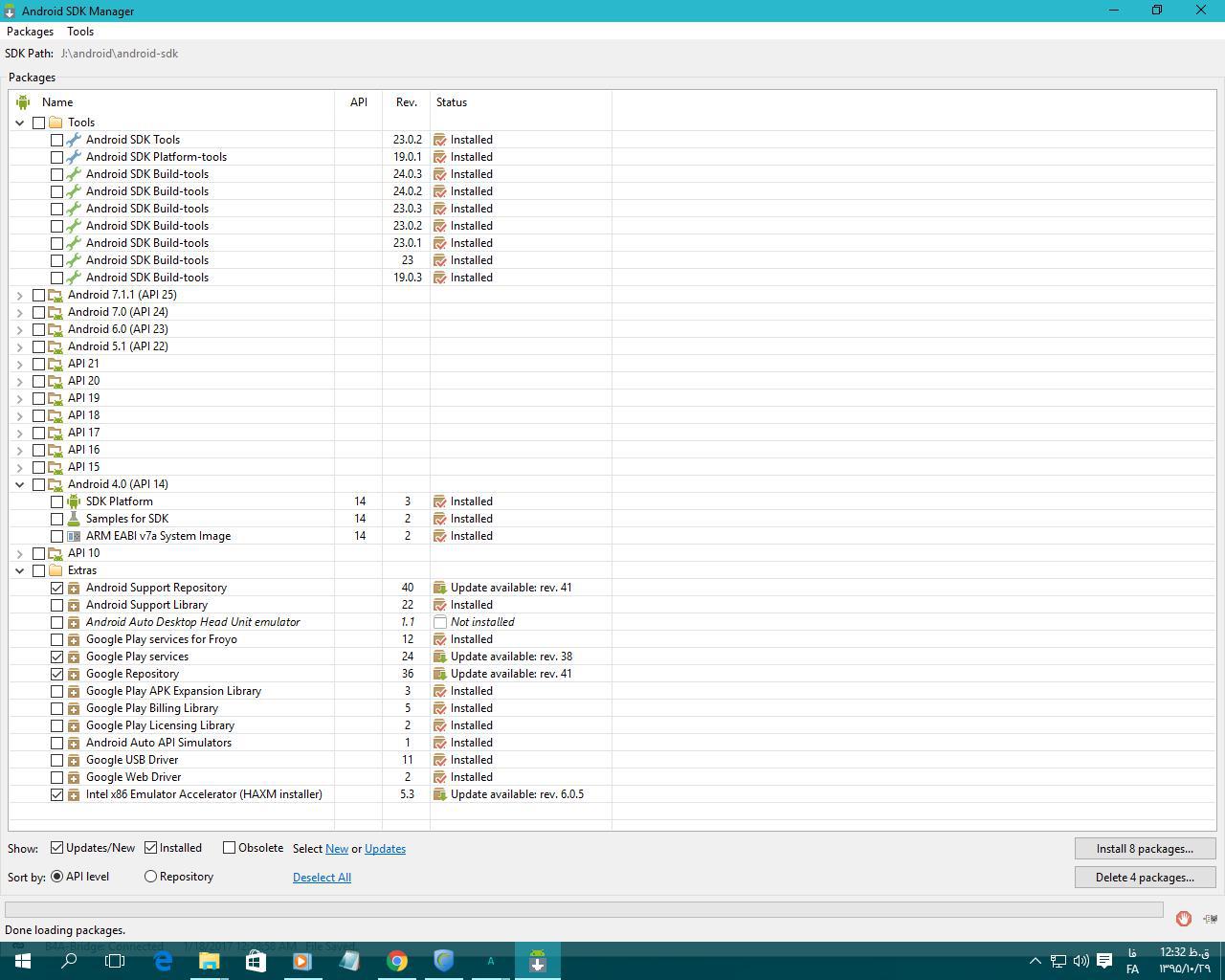Collapse the Extras folder

click(20, 570)
